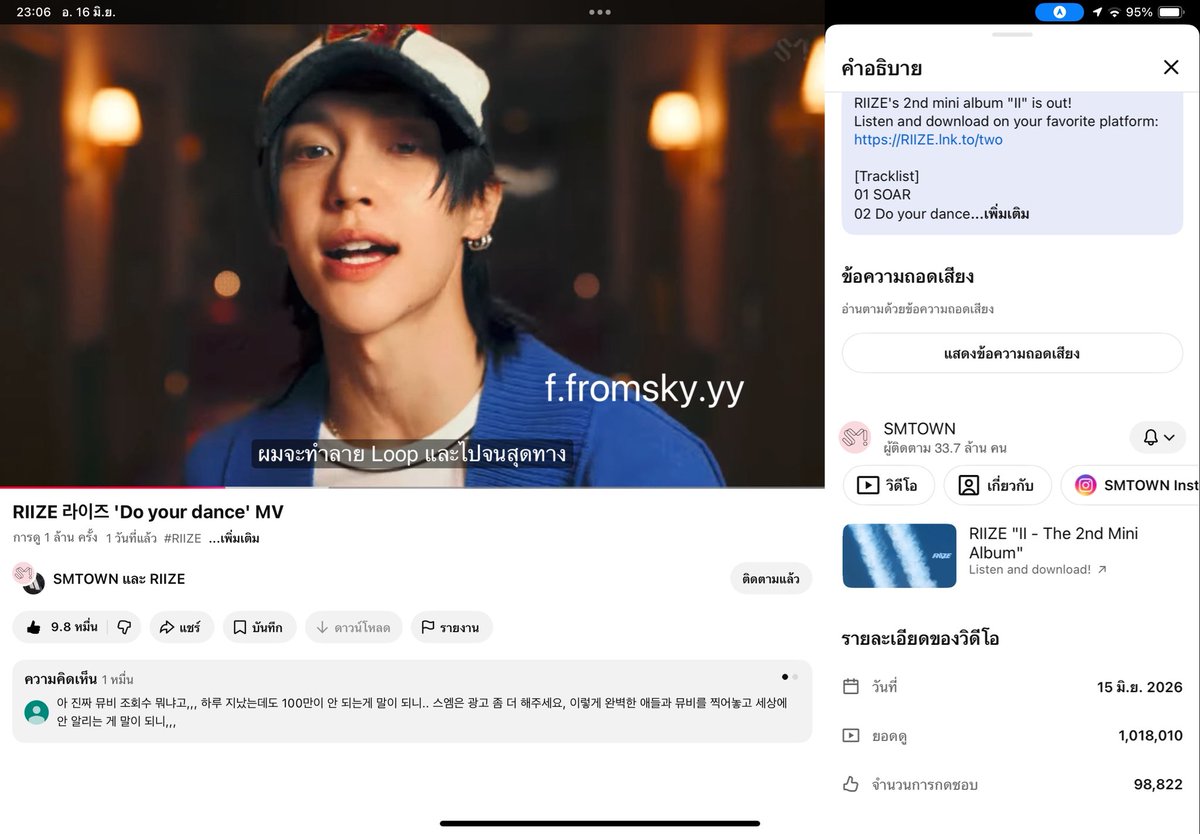The height and width of the screenshot is (834, 1200).
Task: Open SMTOWN Instagram chip
Action: pyautogui.click(x=1130, y=485)
